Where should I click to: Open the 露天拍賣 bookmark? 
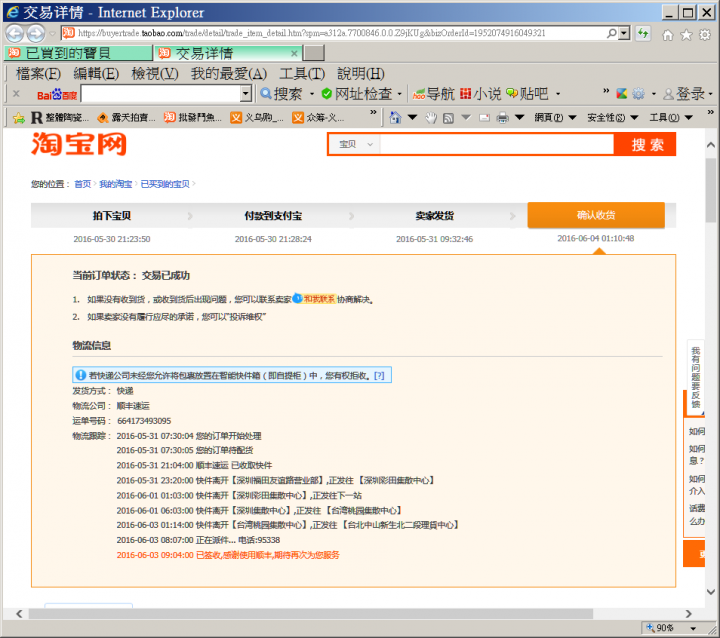click(127, 118)
